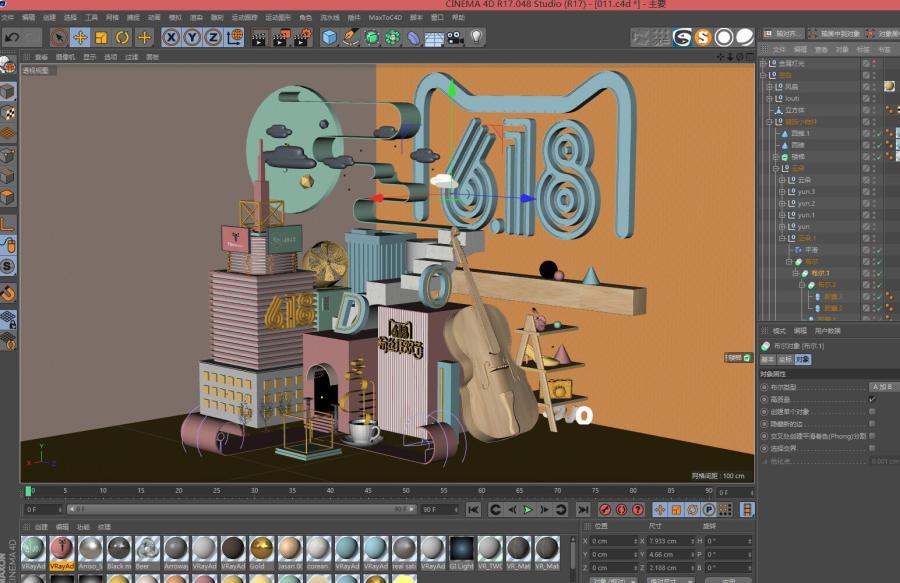Open the spline pen tool

350,38
